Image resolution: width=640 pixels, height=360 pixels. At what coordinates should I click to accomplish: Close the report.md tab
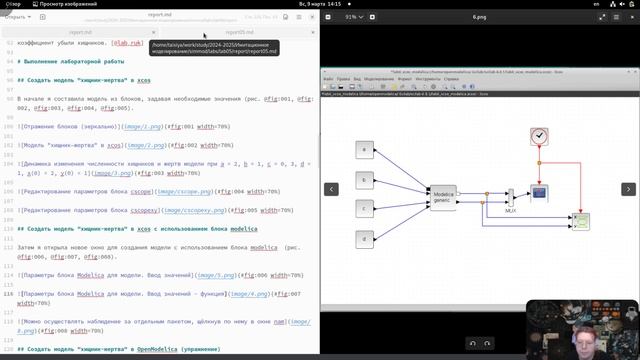[153, 32]
